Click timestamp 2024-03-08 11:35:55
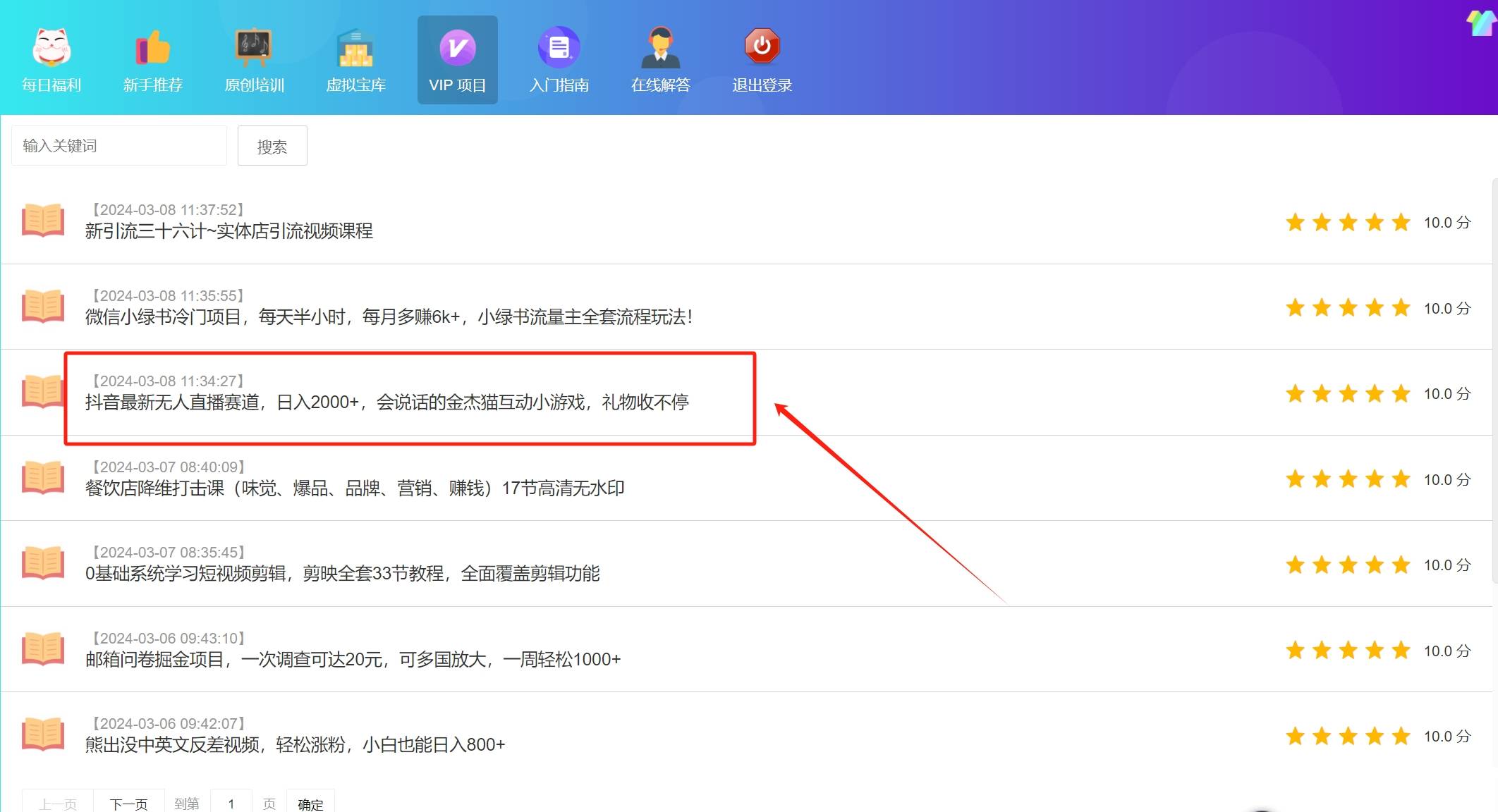Screen dimensions: 1498x812 pyautogui.click(x=169, y=296)
